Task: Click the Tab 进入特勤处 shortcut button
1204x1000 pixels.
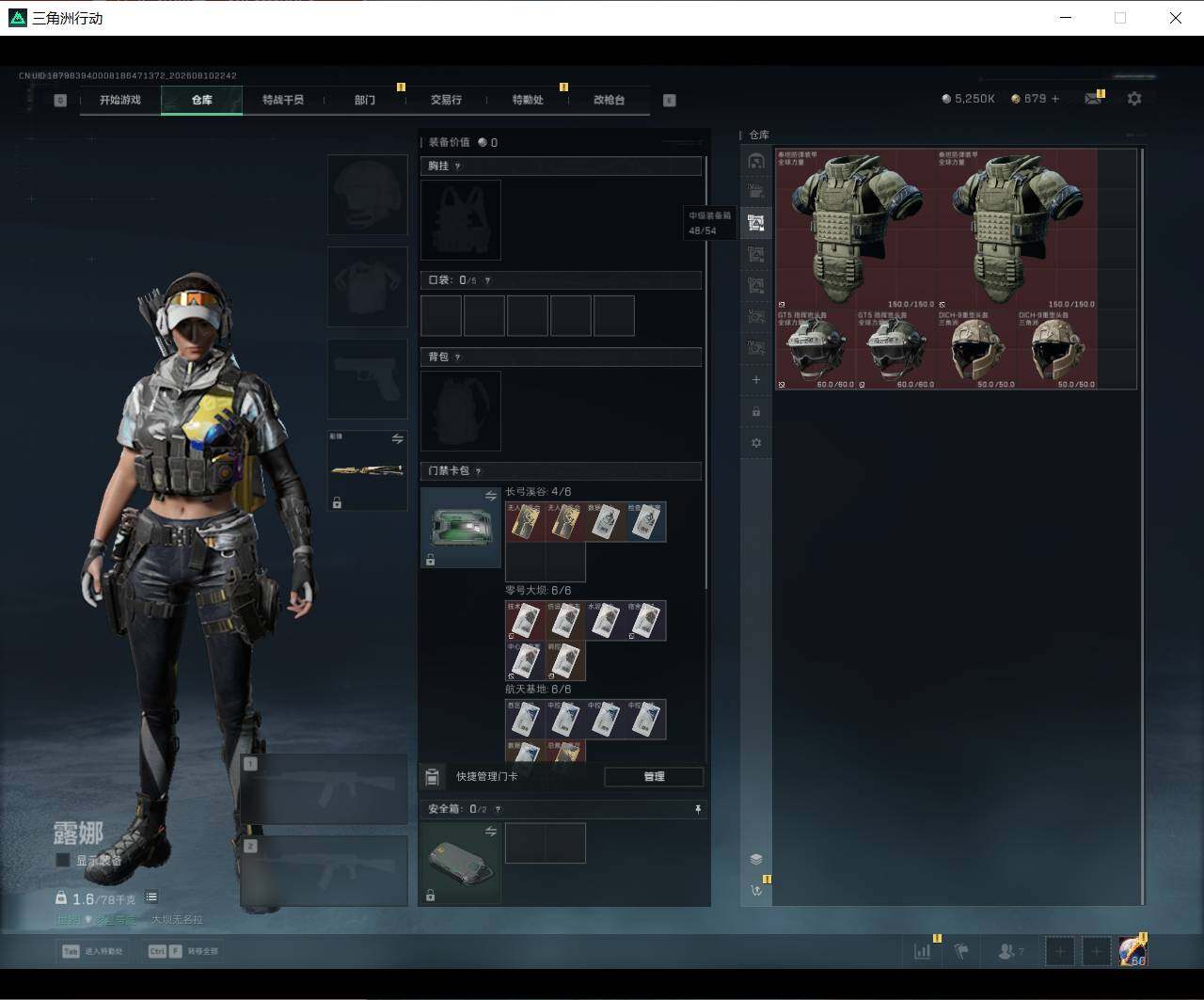Action: click(x=92, y=951)
